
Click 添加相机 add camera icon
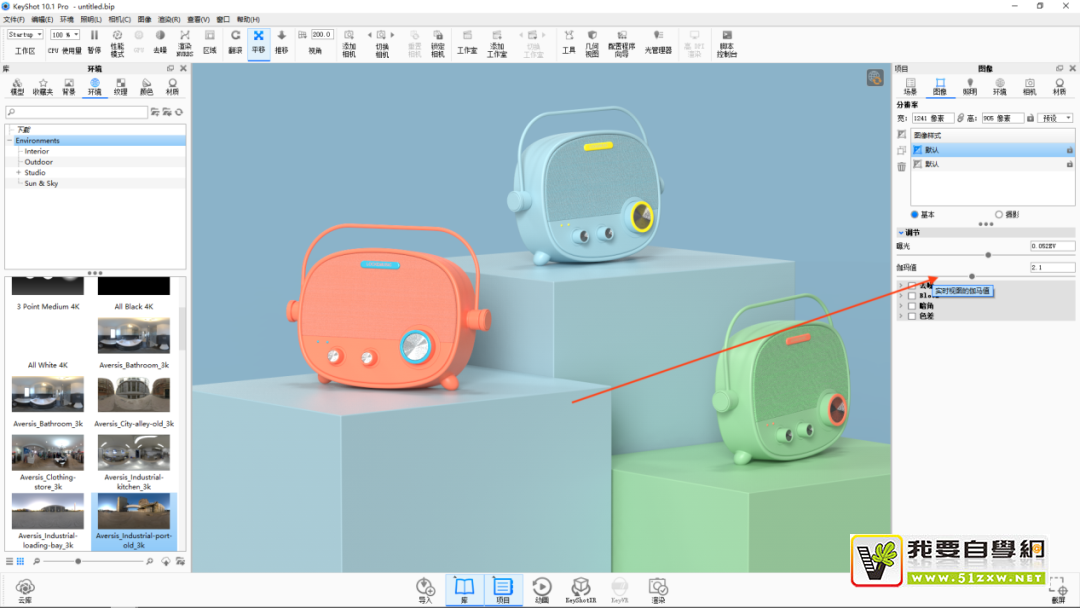click(349, 43)
